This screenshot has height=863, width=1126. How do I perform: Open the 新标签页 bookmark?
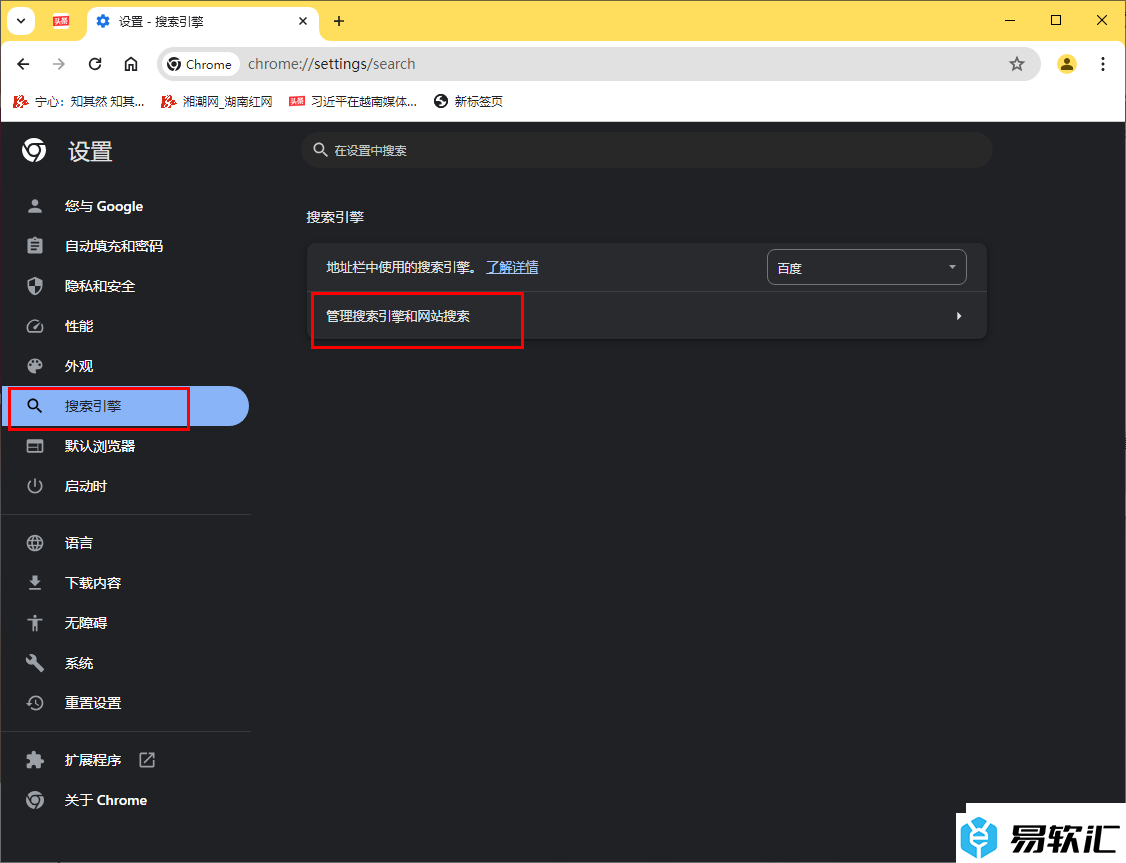click(468, 101)
